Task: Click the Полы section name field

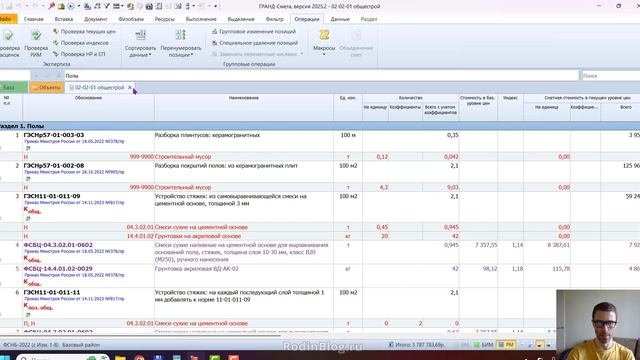Action: 321,76
